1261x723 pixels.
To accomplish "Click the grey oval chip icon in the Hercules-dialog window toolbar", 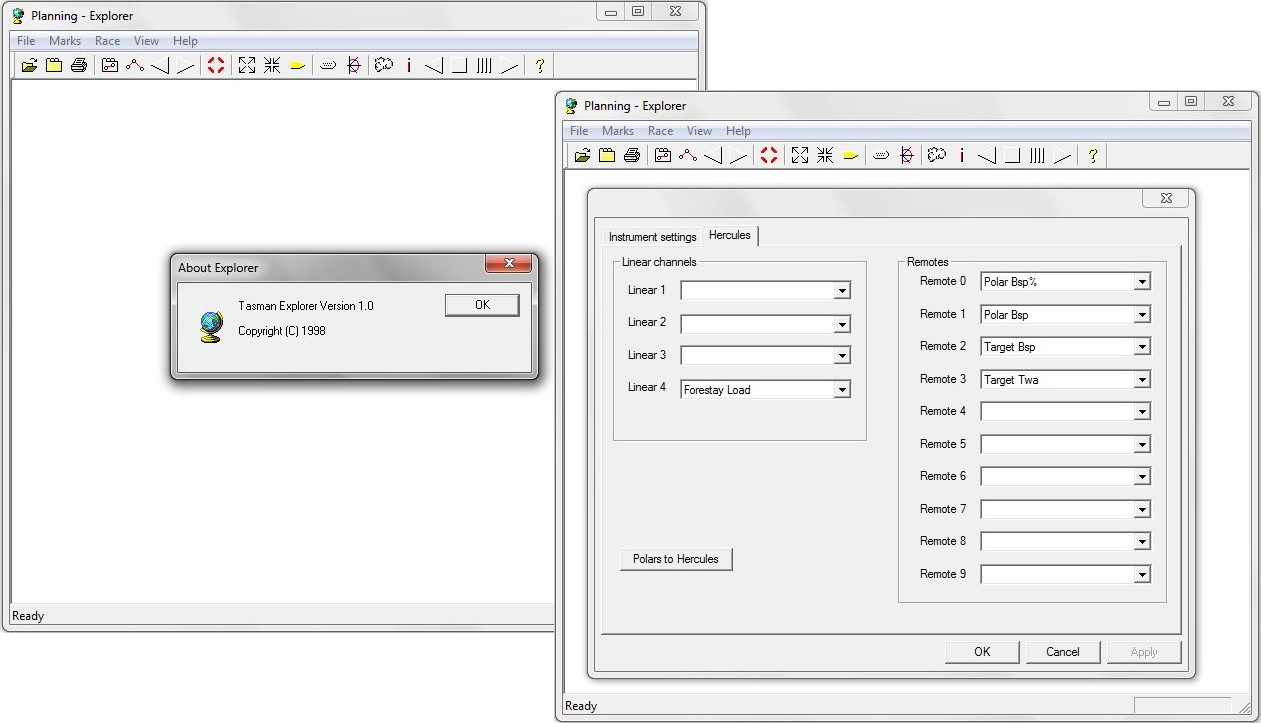I will point(881,156).
